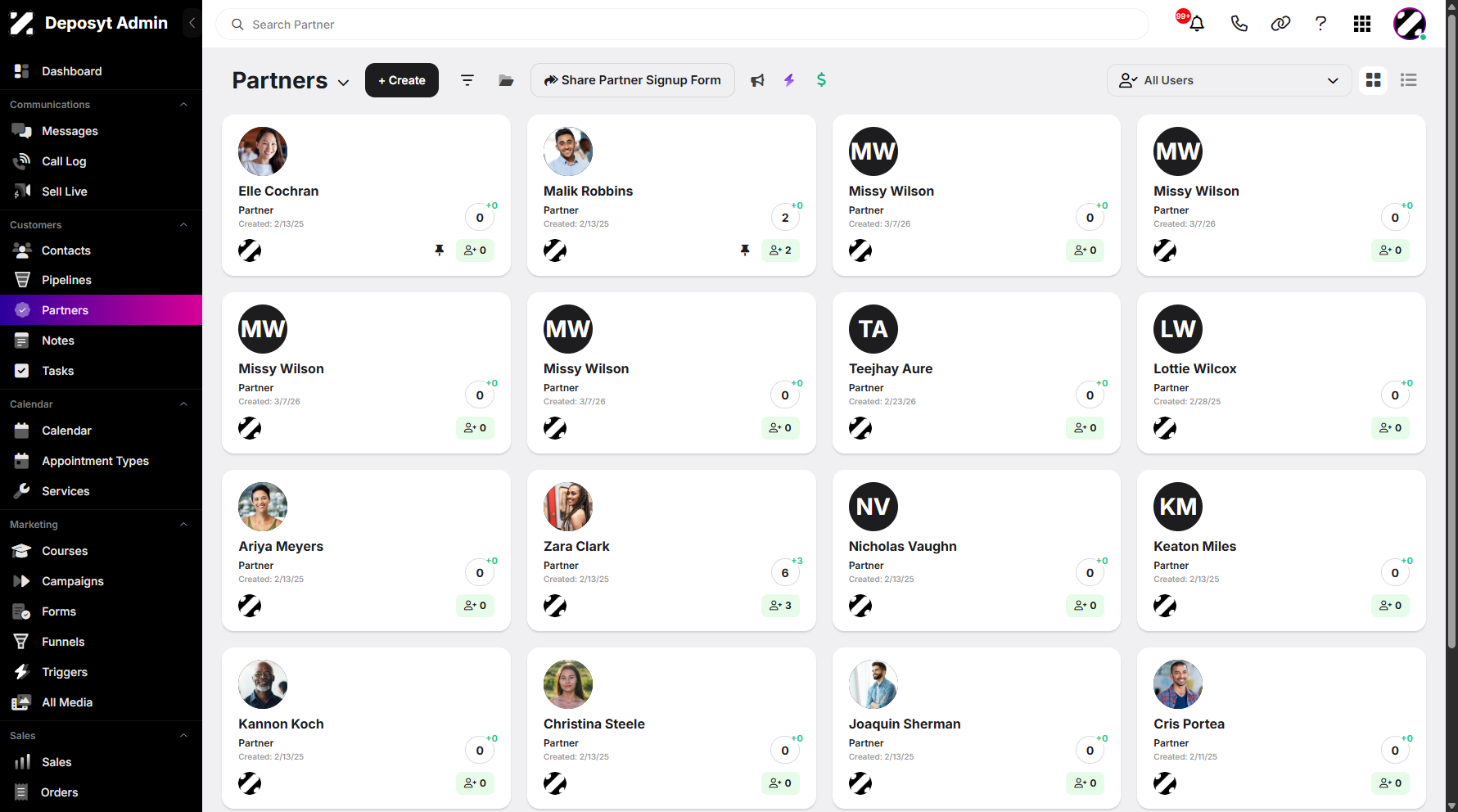Collapse the Communications section
The width and height of the screenshot is (1458, 812).
(183, 105)
